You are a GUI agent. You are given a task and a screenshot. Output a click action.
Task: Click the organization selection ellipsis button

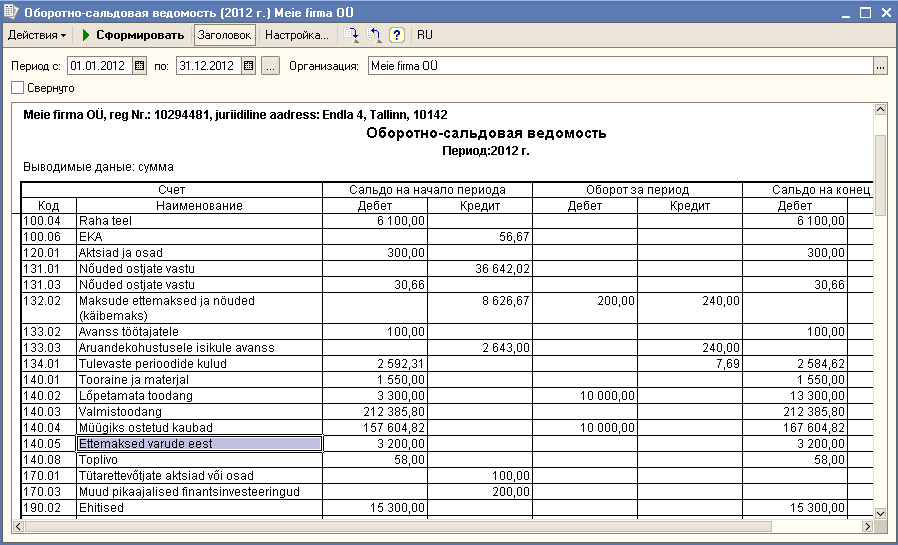pos(880,67)
